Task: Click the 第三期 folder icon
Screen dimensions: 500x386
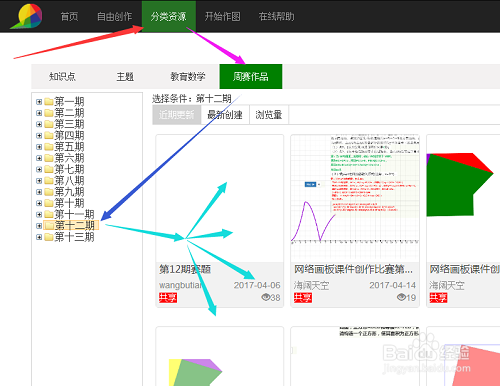Action: (49, 124)
